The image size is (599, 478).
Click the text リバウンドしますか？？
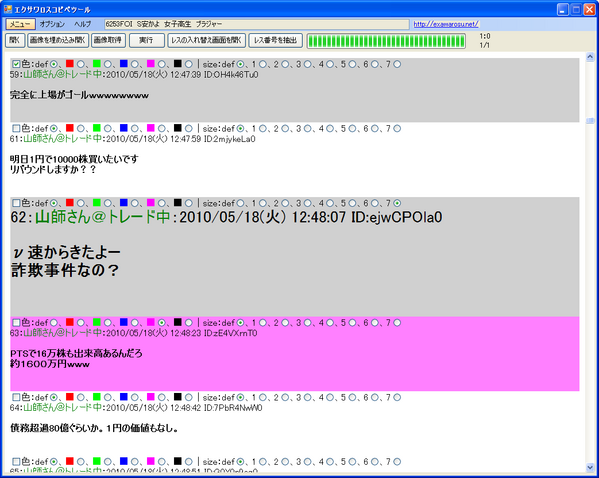click(53, 169)
